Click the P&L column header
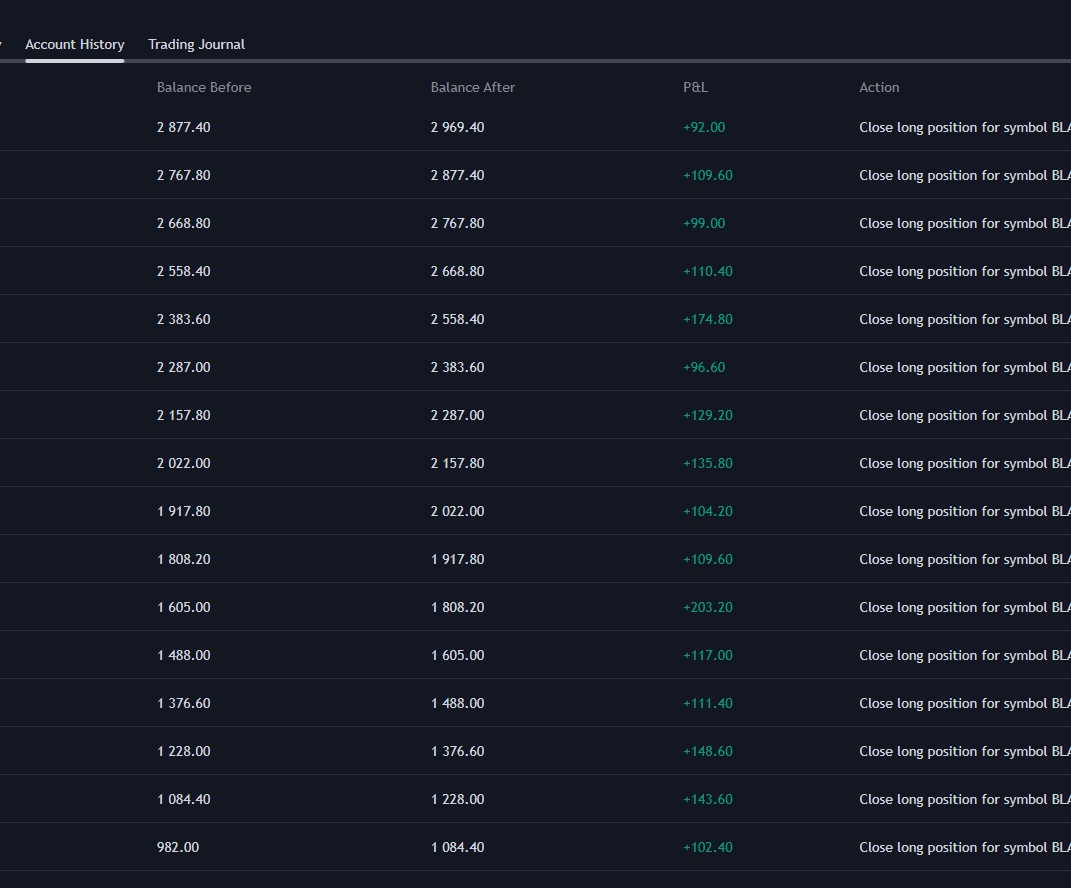 695,87
